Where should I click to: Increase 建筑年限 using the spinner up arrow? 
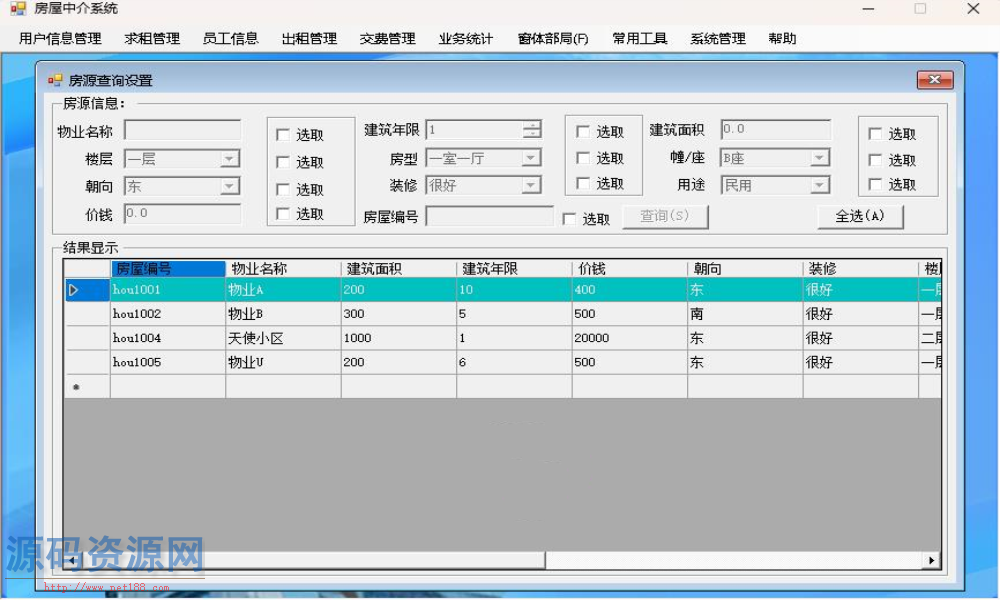coord(533,125)
